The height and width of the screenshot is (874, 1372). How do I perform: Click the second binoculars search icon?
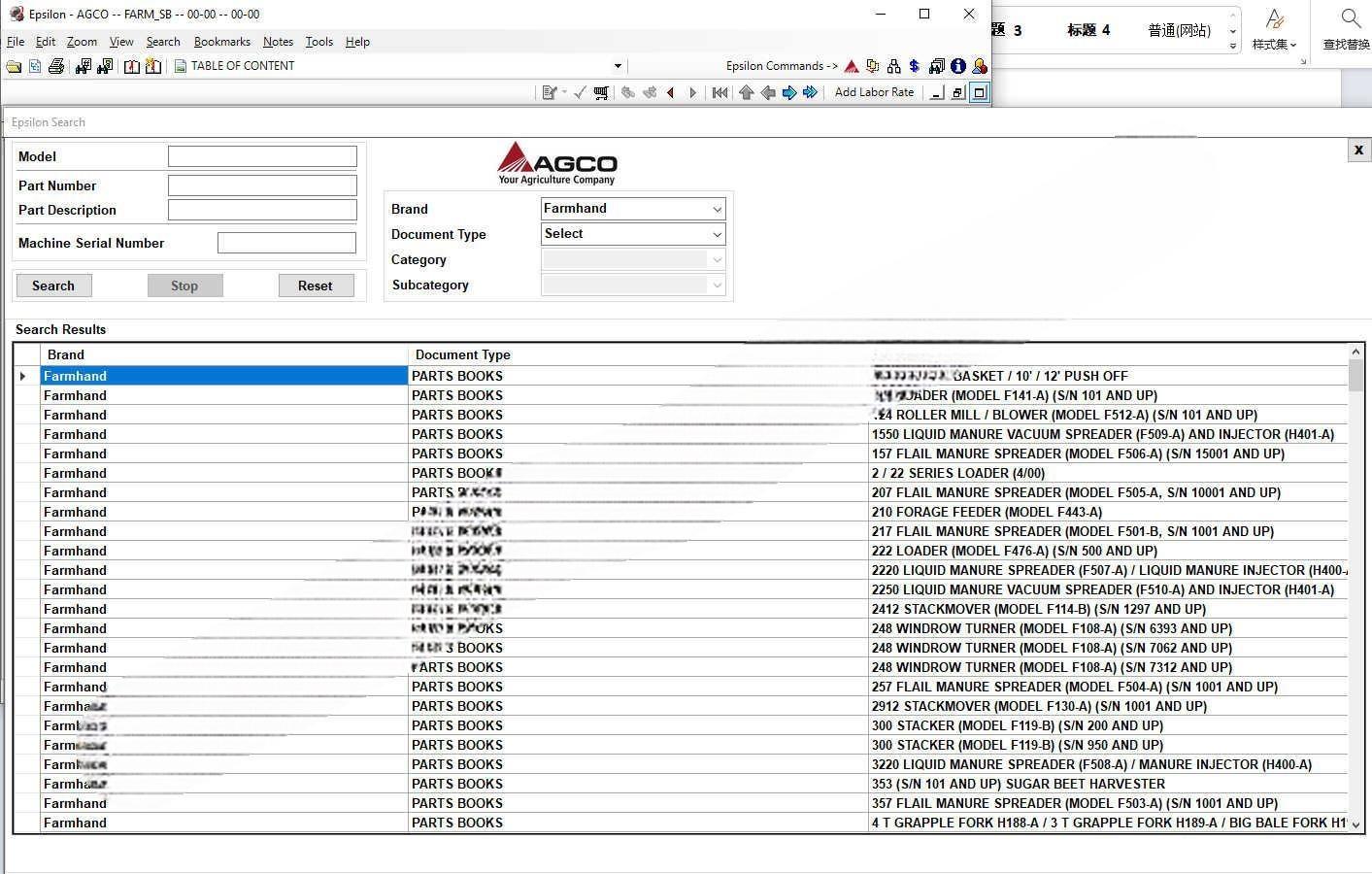(x=105, y=66)
